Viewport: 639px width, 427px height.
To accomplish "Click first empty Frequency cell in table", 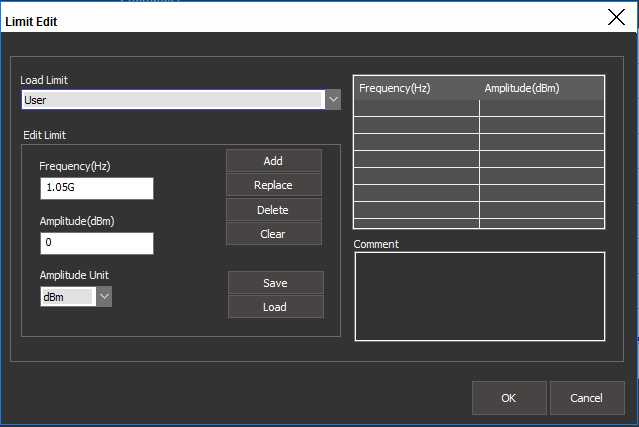I will [x=416, y=108].
